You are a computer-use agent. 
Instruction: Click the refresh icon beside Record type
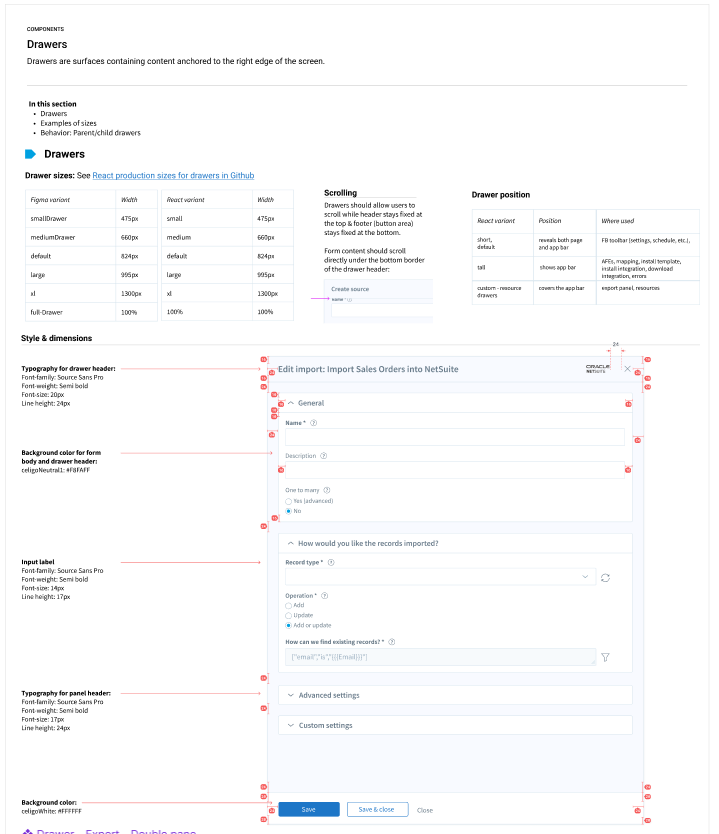[605, 578]
